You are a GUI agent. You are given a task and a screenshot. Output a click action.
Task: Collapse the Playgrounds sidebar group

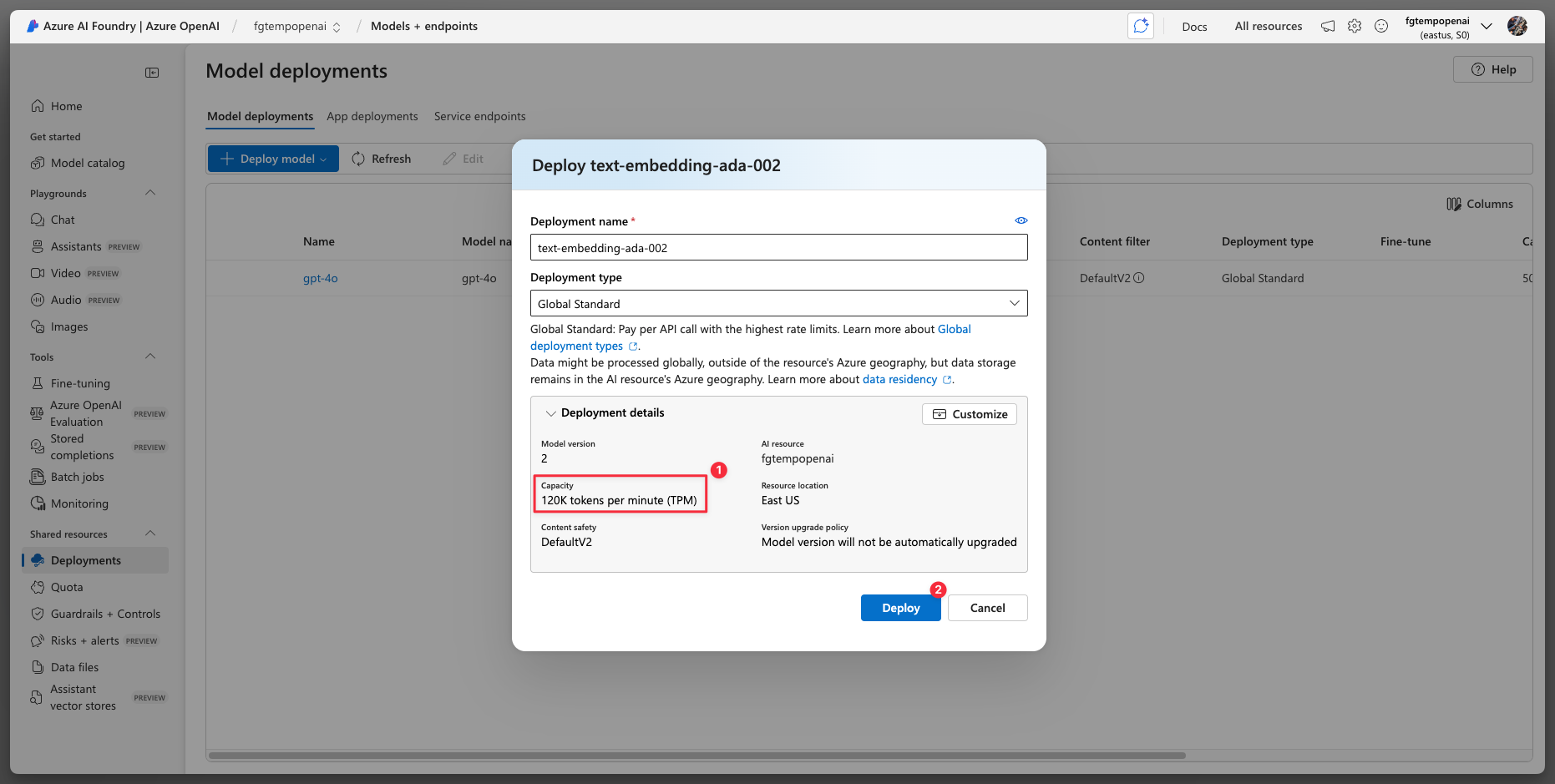[x=150, y=193]
